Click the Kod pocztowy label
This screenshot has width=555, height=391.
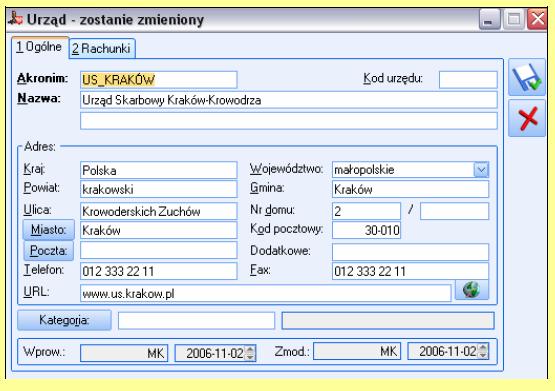tap(286, 229)
